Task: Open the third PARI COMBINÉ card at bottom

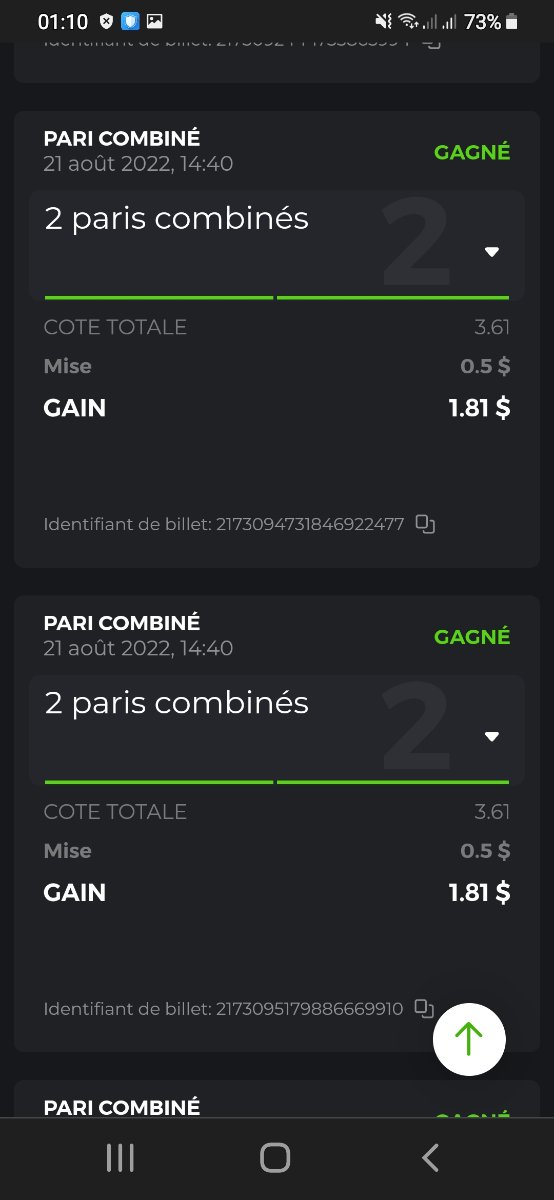Action: tap(277, 1098)
